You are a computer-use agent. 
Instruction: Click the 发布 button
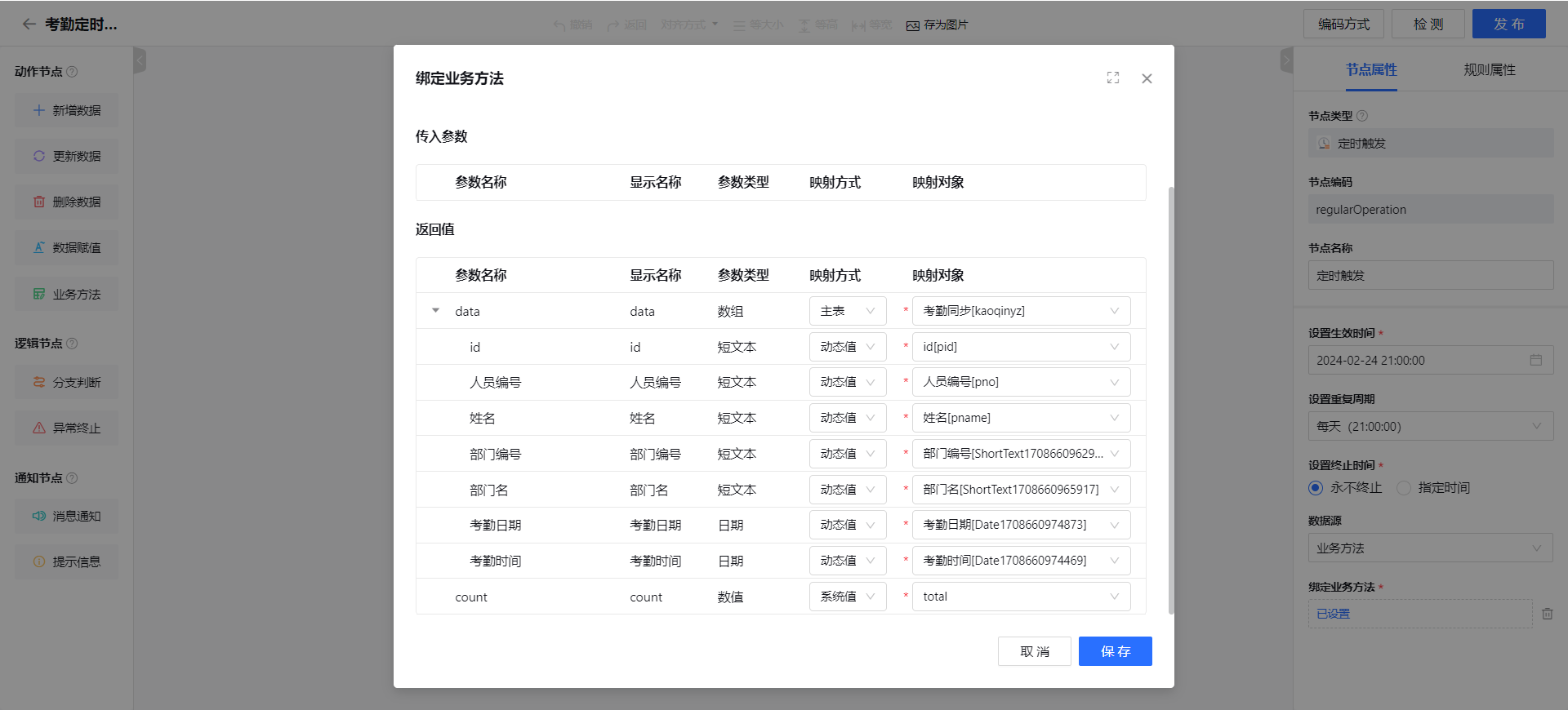1509,24
